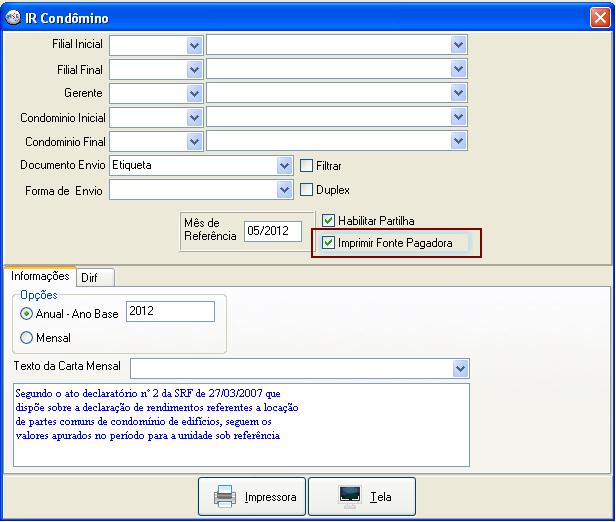Open the Documento Envio dropdown

284,165
